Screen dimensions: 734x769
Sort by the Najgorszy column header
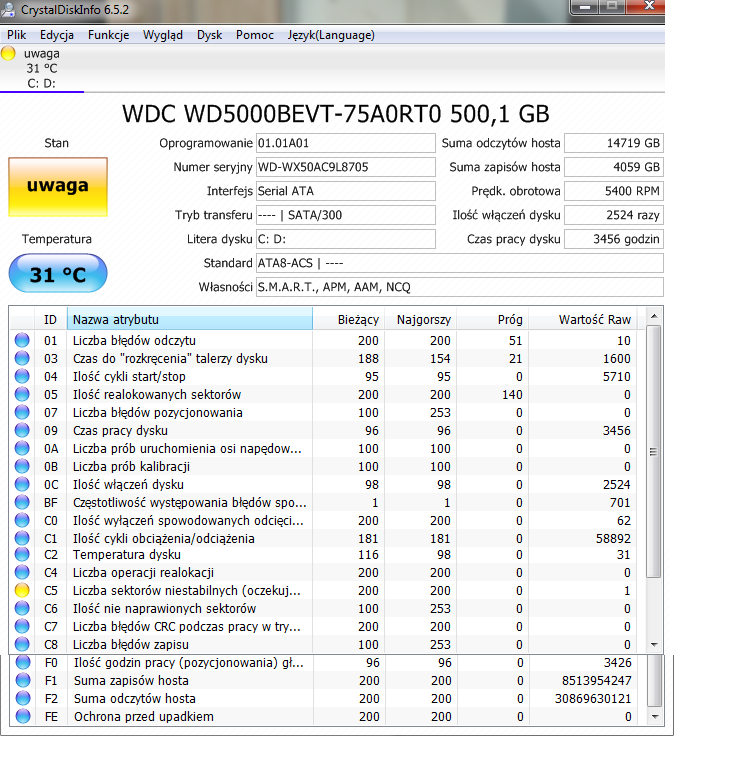[x=421, y=320]
